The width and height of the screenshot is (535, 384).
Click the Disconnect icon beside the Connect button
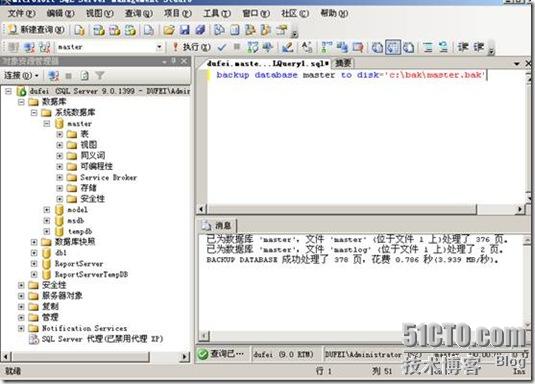tap(53, 75)
